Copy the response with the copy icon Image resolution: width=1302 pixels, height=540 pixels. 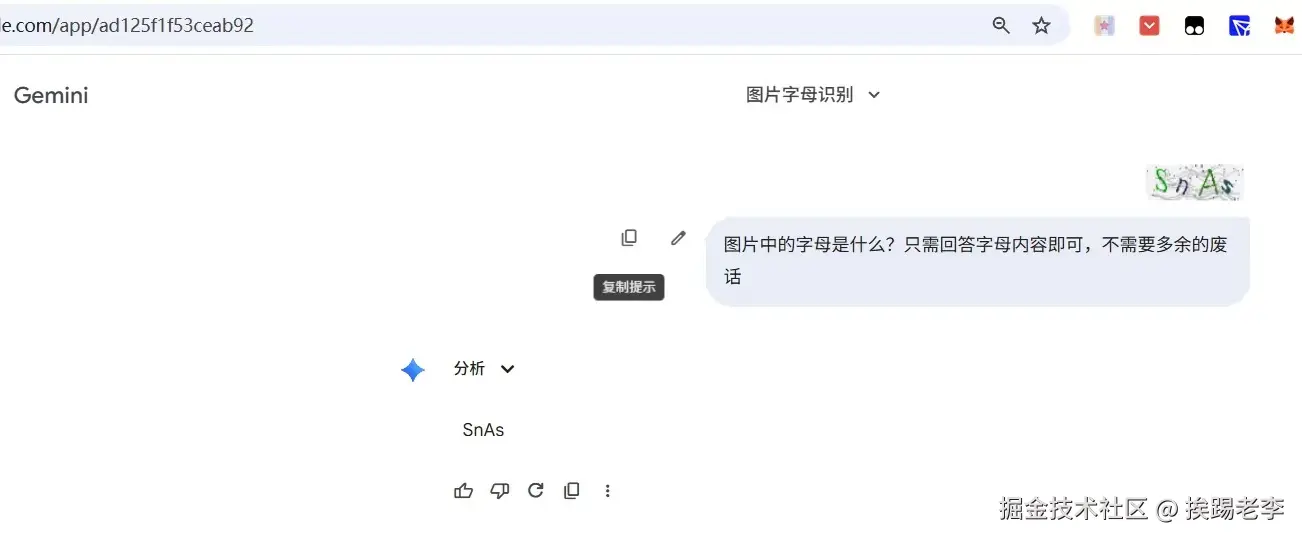tap(572, 491)
